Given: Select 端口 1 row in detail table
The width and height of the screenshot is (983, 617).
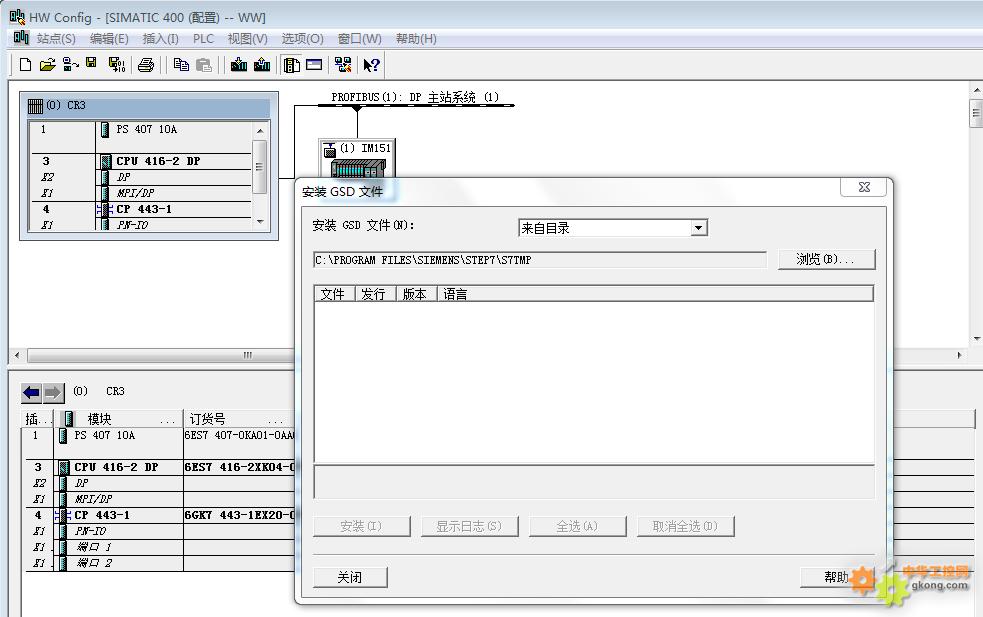Looking at the screenshot, I should point(94,547).
